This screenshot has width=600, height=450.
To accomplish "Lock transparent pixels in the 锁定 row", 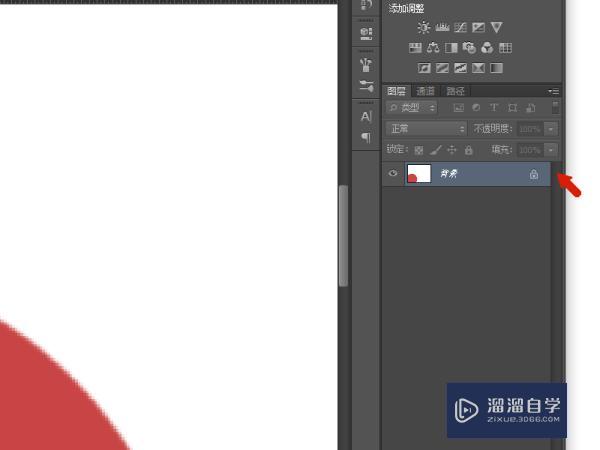I will (419, 150).
